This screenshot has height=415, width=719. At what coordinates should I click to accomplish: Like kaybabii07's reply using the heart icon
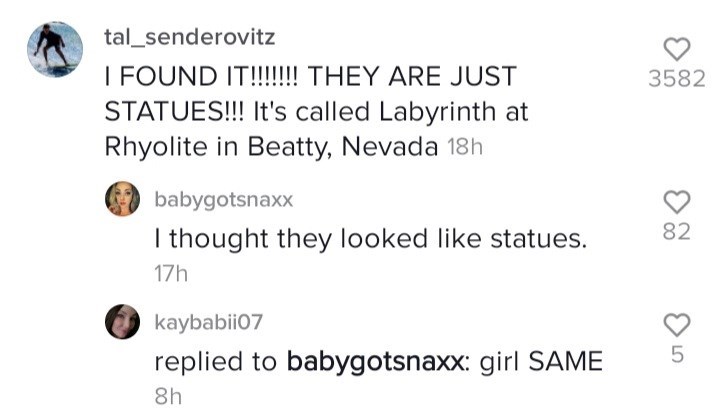[x=677, y=325]
